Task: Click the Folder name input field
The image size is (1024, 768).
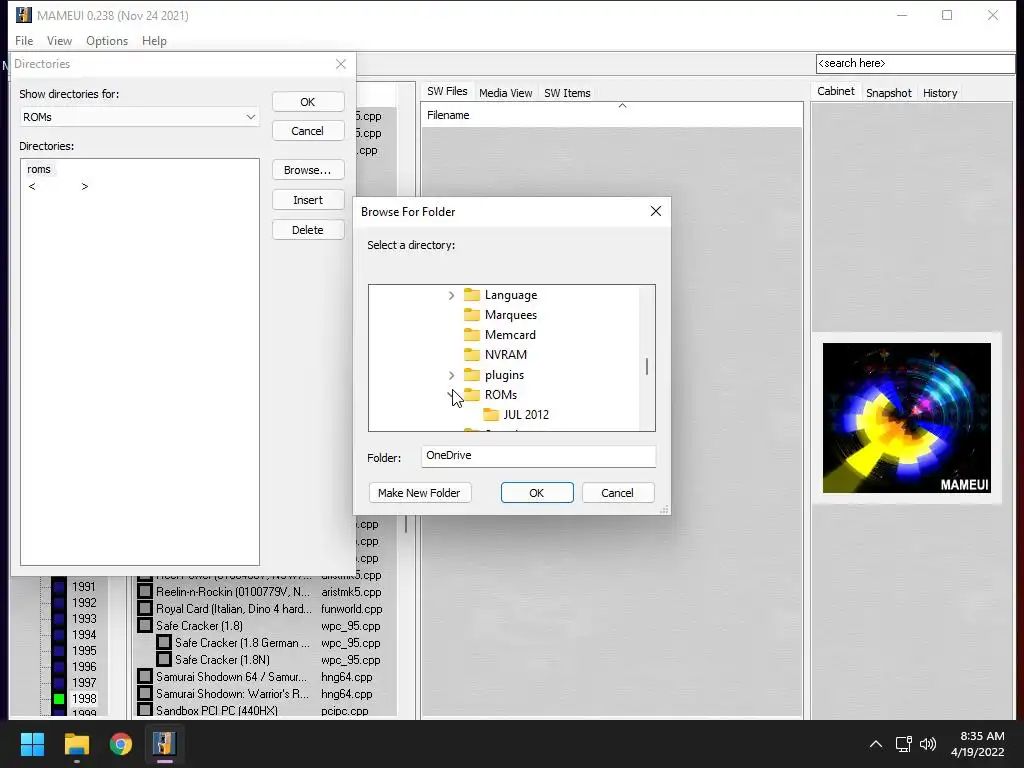Action: [538, 456]
